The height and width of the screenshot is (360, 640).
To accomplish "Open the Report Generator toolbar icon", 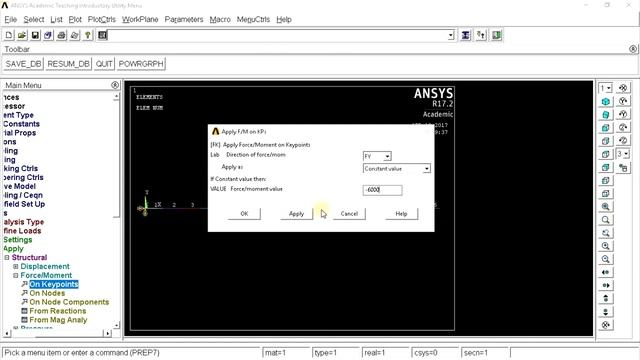I will [74, 35].
